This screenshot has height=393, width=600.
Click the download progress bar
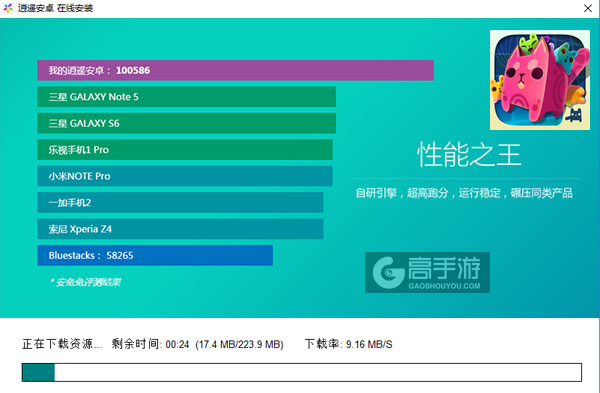tap(302, 372)
